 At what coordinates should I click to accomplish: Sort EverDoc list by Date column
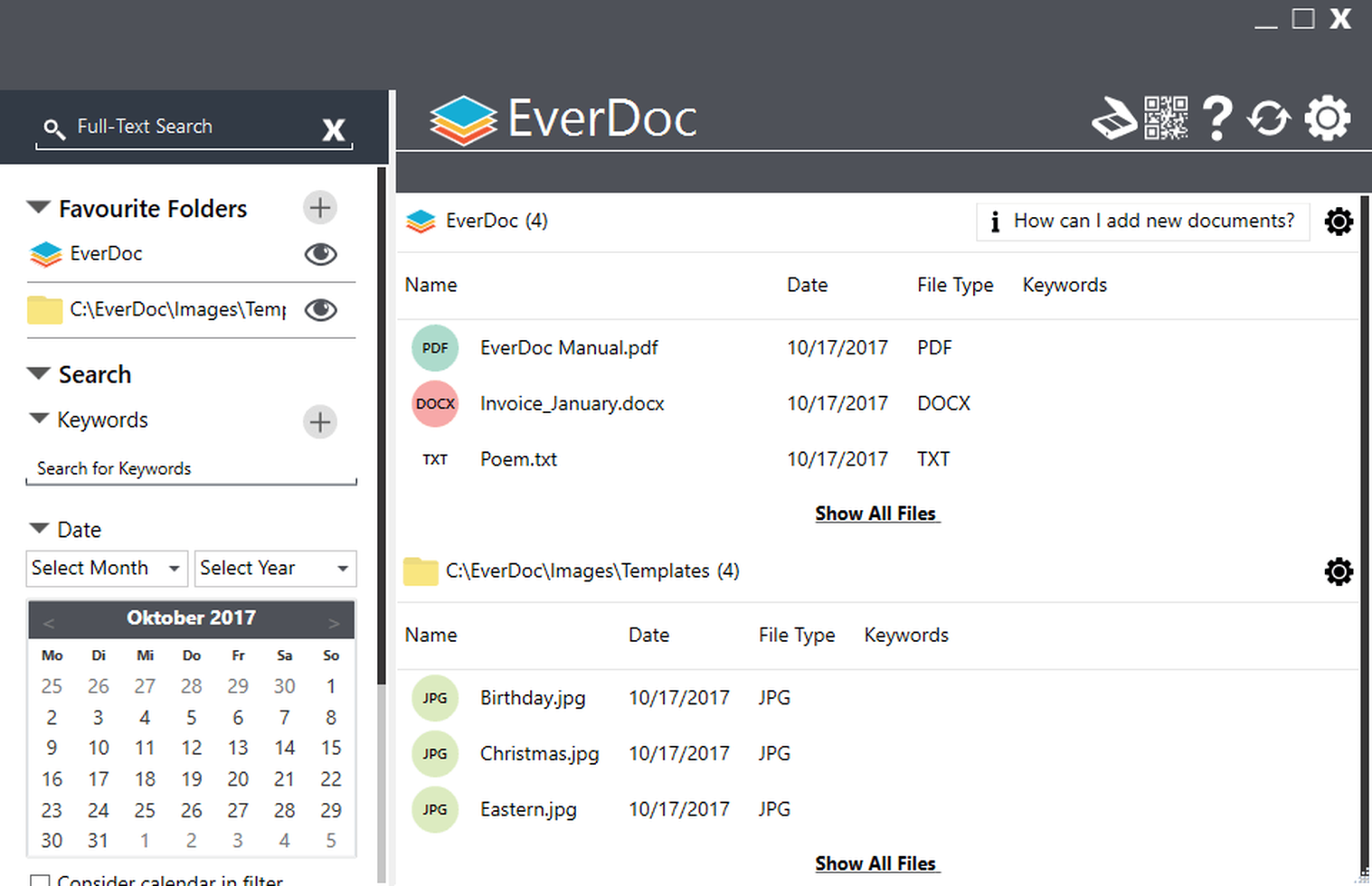coord(807,286)
